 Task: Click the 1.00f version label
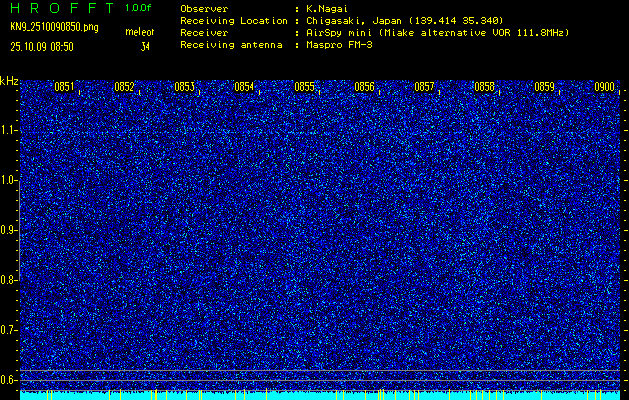point(139,8)
